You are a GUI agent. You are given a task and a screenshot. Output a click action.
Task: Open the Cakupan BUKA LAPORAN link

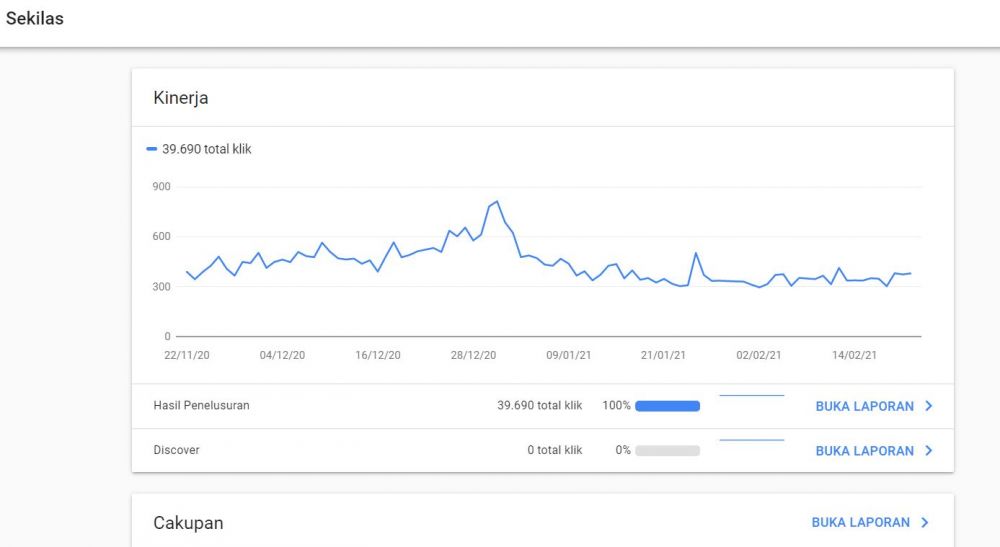pos(860,522)
